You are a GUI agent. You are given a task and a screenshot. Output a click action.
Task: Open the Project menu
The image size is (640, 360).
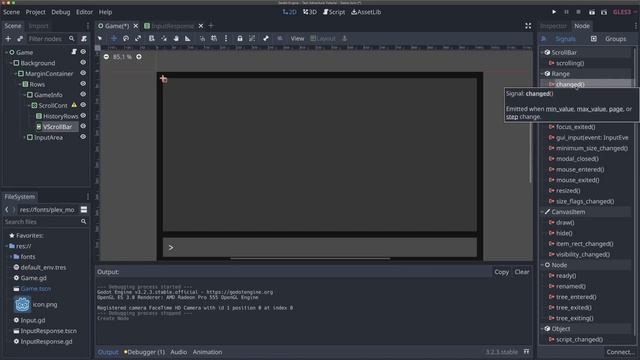[x=36, y=12]
